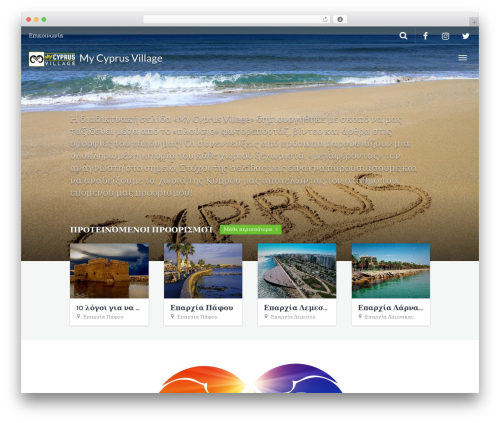Open the hamburger menu icon

tap(462, 58)
